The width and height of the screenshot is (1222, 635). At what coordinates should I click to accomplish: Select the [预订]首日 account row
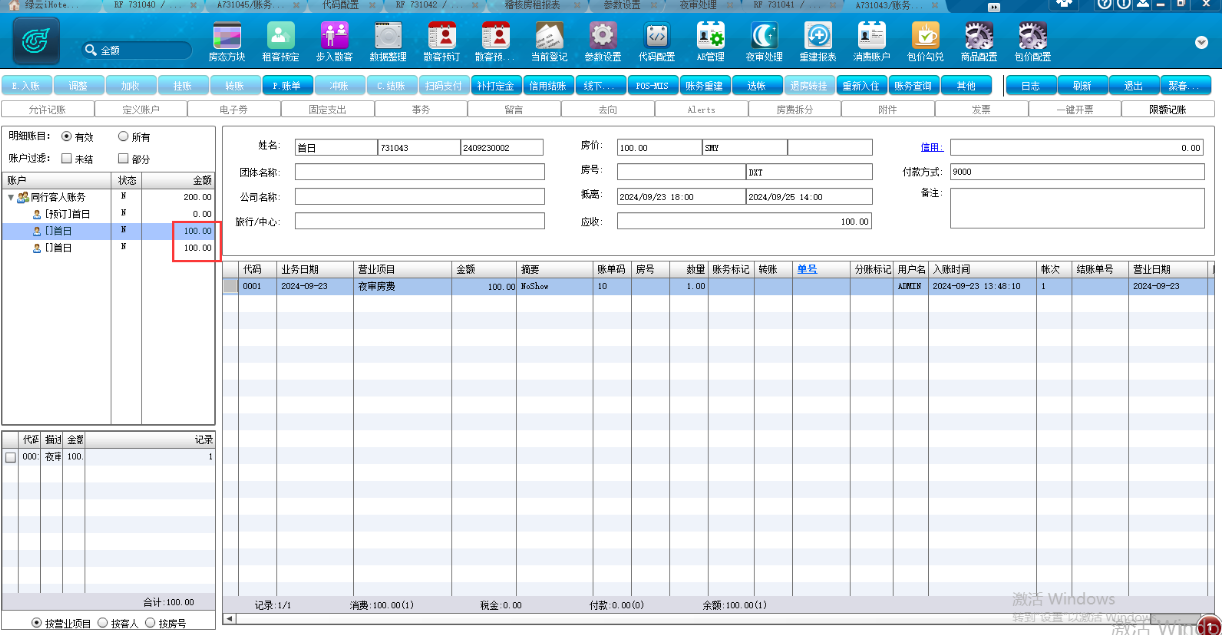click(108, 214)
